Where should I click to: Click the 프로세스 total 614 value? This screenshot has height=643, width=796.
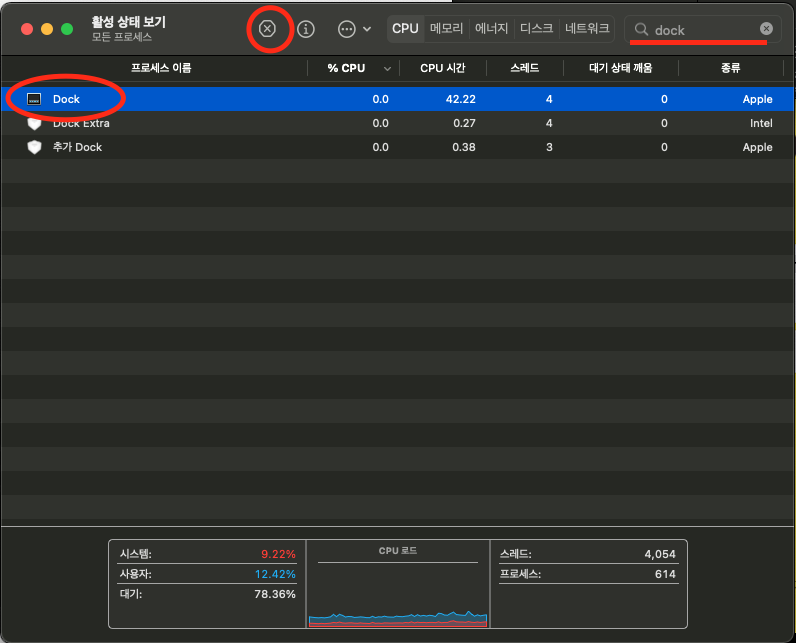665,574
